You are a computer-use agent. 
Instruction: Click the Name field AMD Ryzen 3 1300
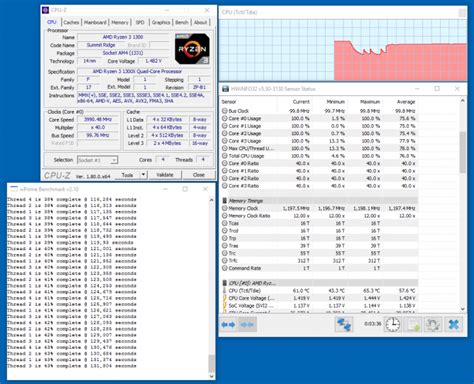tap(123, 37)
